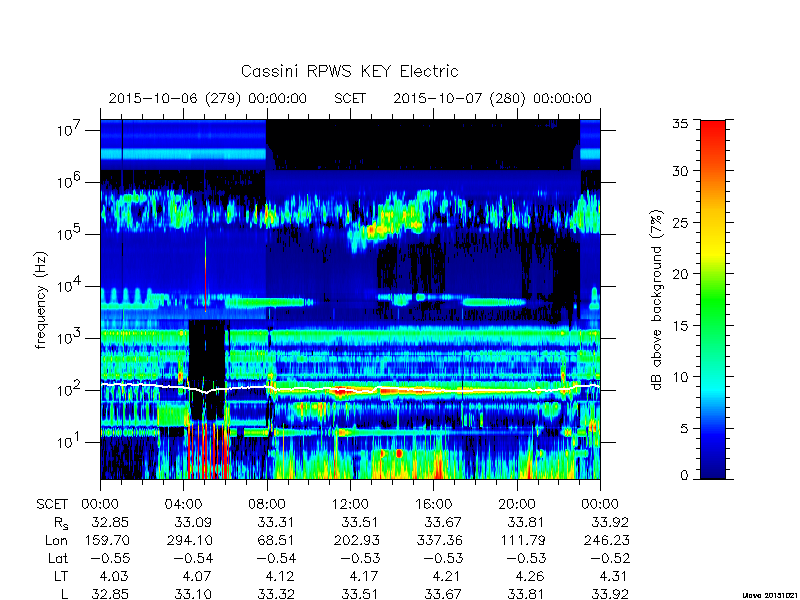Click the LT value 4.21
Image resolution: width=800 pixels, height=600 pixels.
[447, 577]
